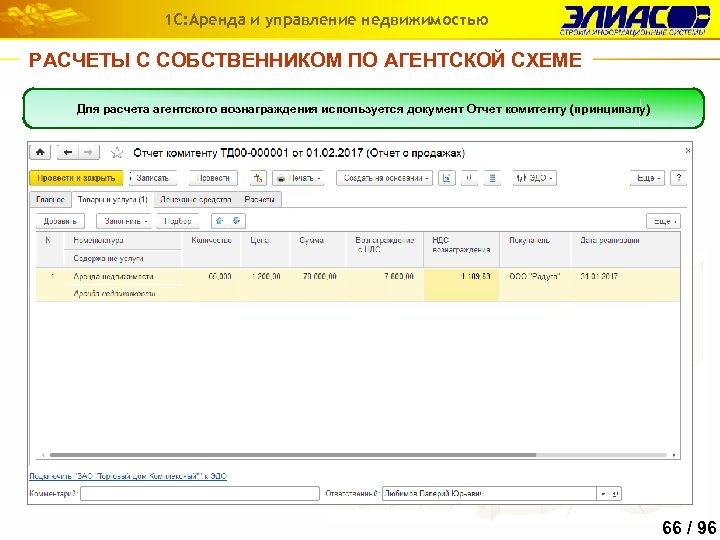Open the ЭДО dropdown menu

click(x=535, y=178)
